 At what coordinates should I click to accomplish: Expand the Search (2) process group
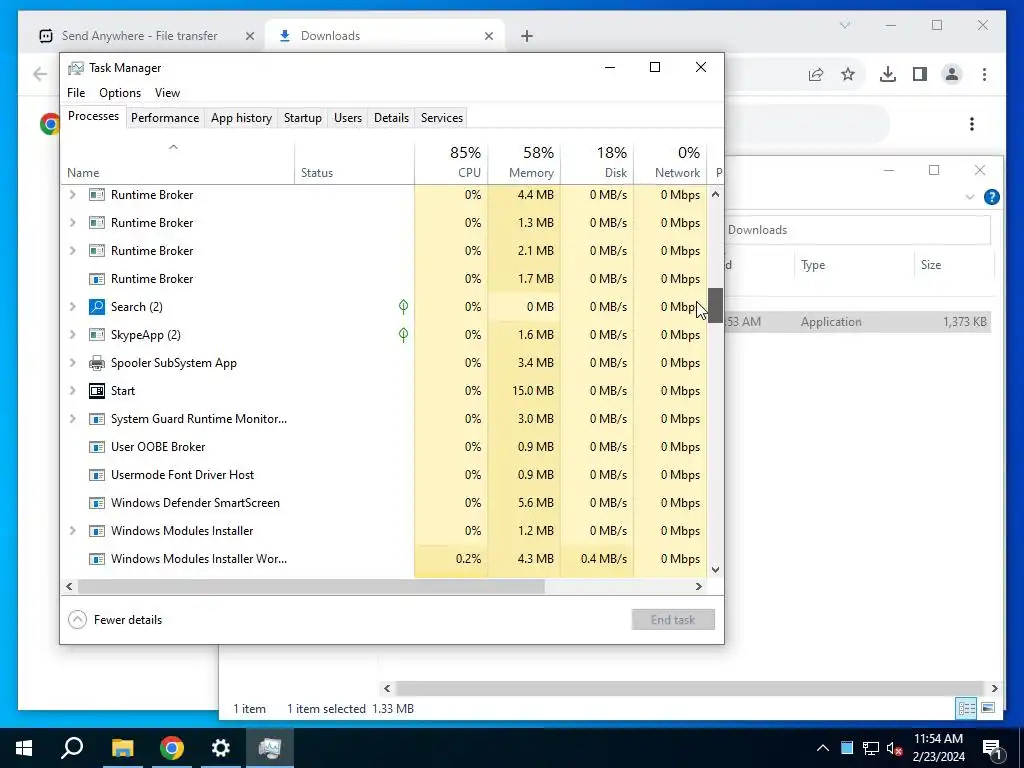pos(72,306)
